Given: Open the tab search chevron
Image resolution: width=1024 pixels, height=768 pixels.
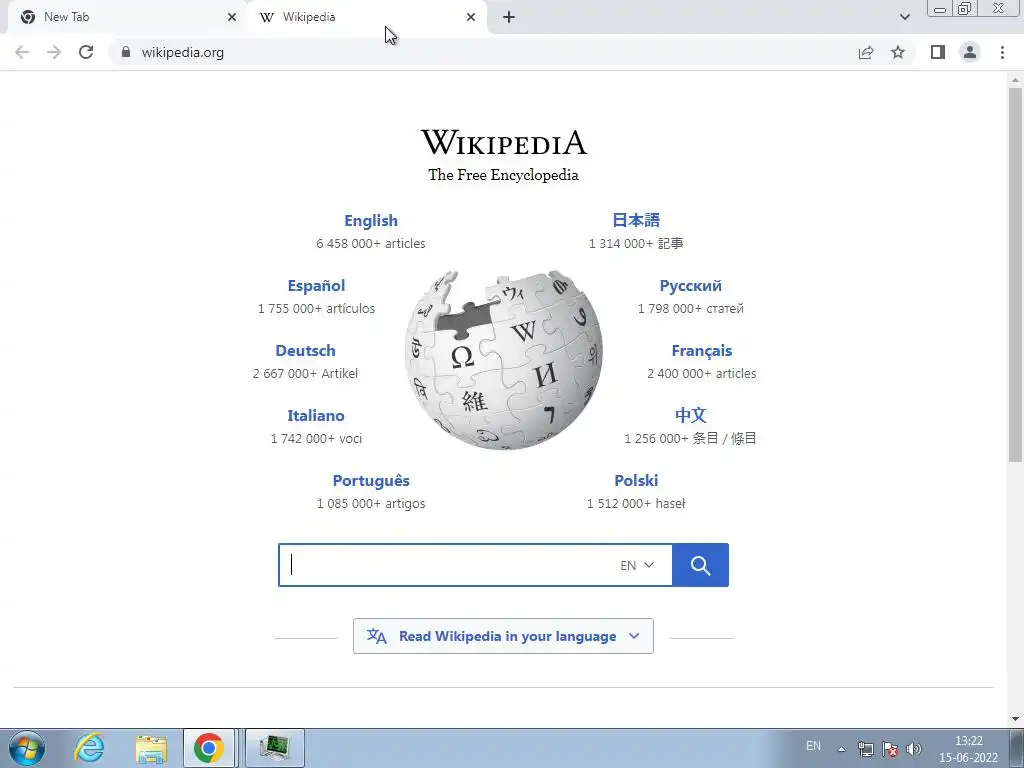Looking at the screenshot, I should point(904,17).
